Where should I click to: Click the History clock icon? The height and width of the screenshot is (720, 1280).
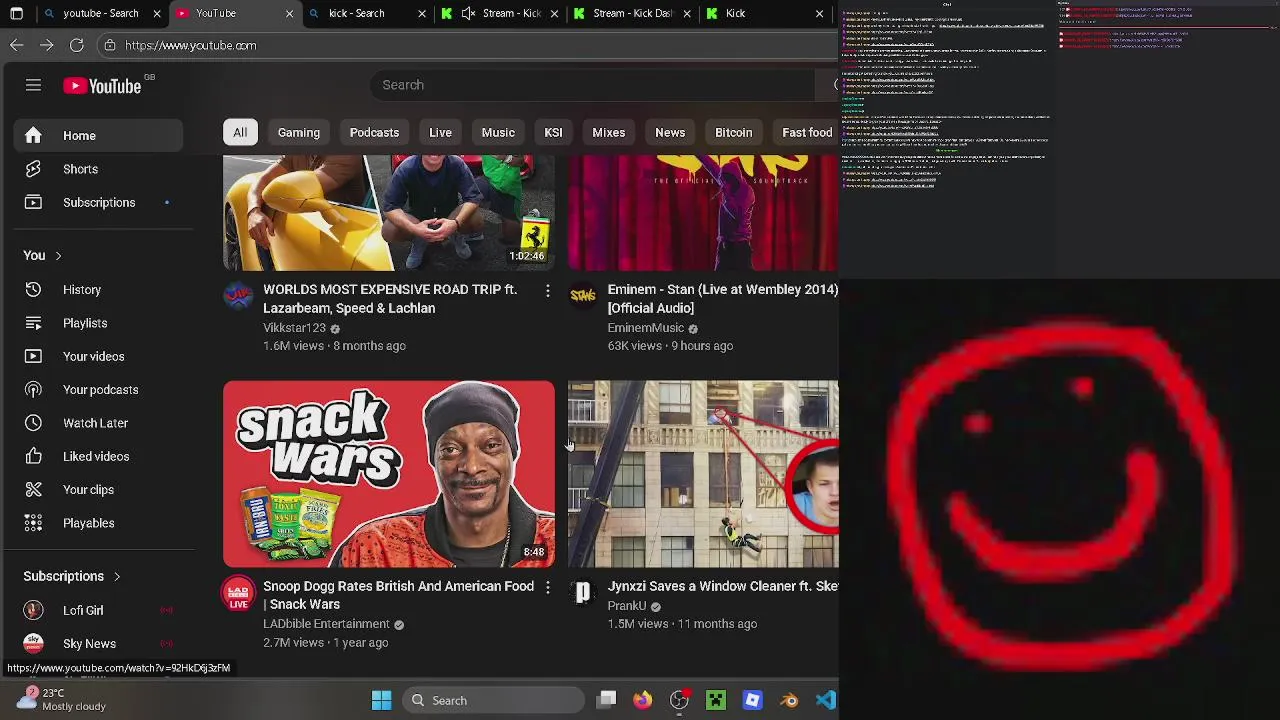click(x=33, y=289)
